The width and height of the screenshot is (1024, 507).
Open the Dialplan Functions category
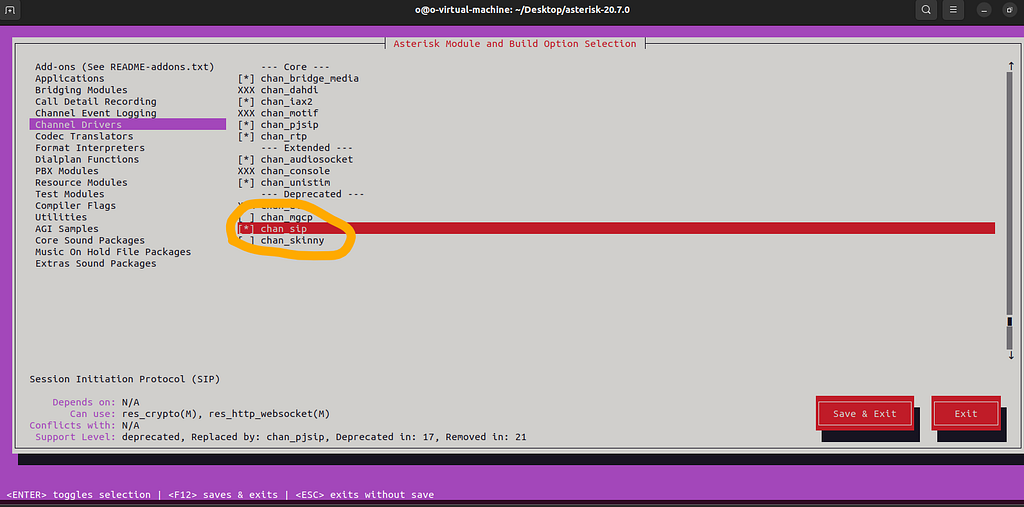click(87, 159)
